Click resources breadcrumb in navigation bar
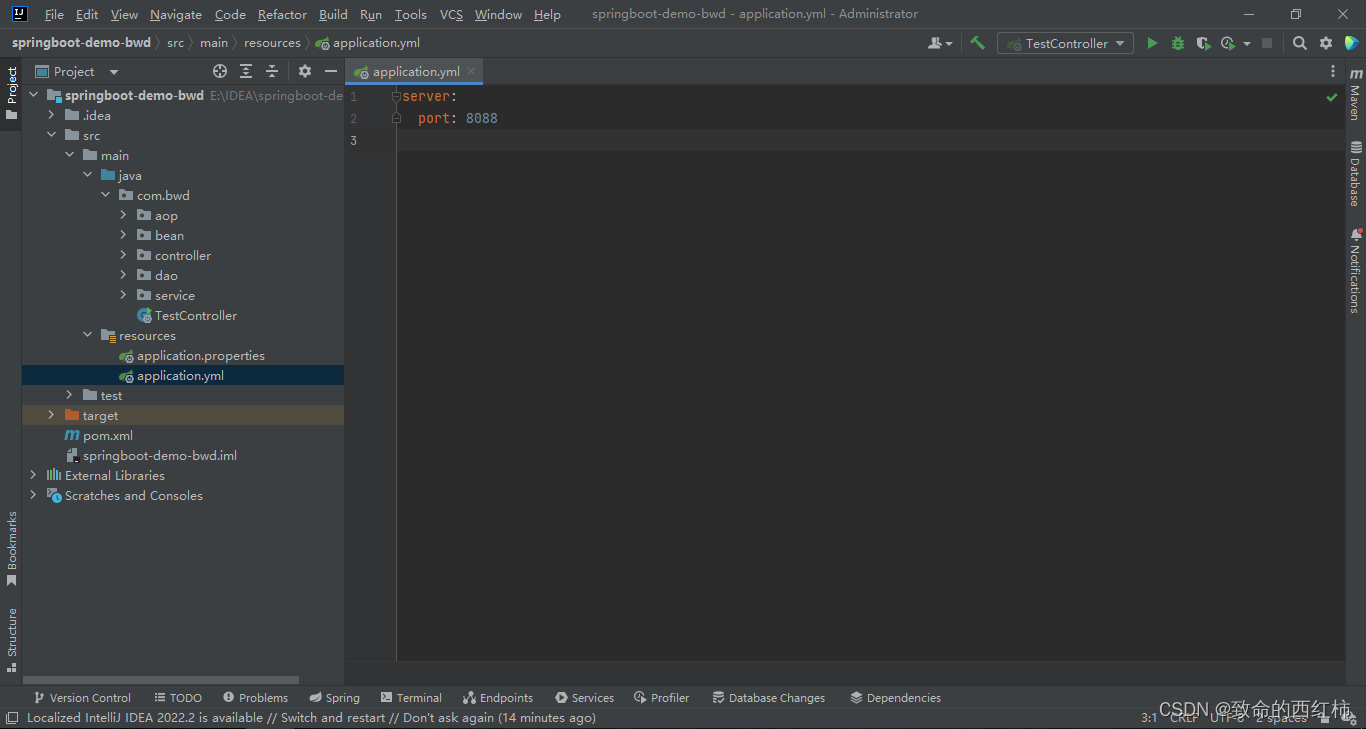The height and width of the screenshot is (729, 1366). (x=272, y=43)
